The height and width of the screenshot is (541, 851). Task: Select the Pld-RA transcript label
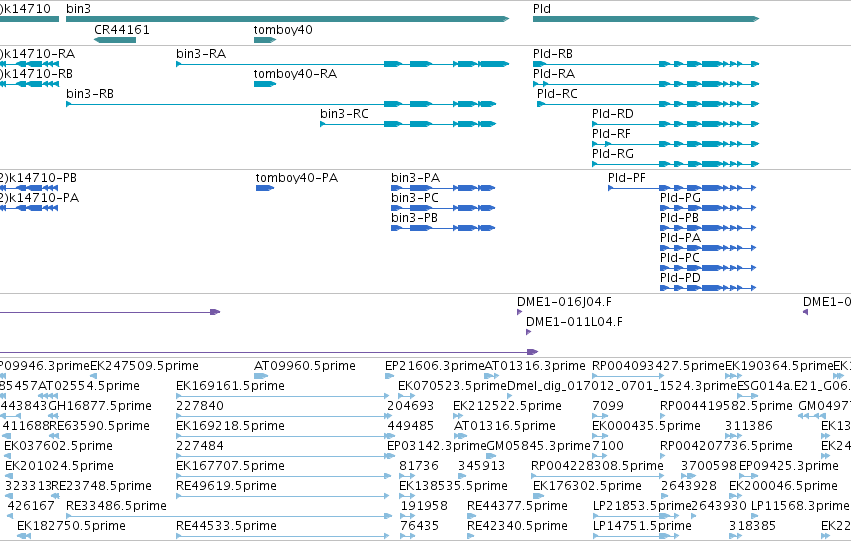click(554, 74)
